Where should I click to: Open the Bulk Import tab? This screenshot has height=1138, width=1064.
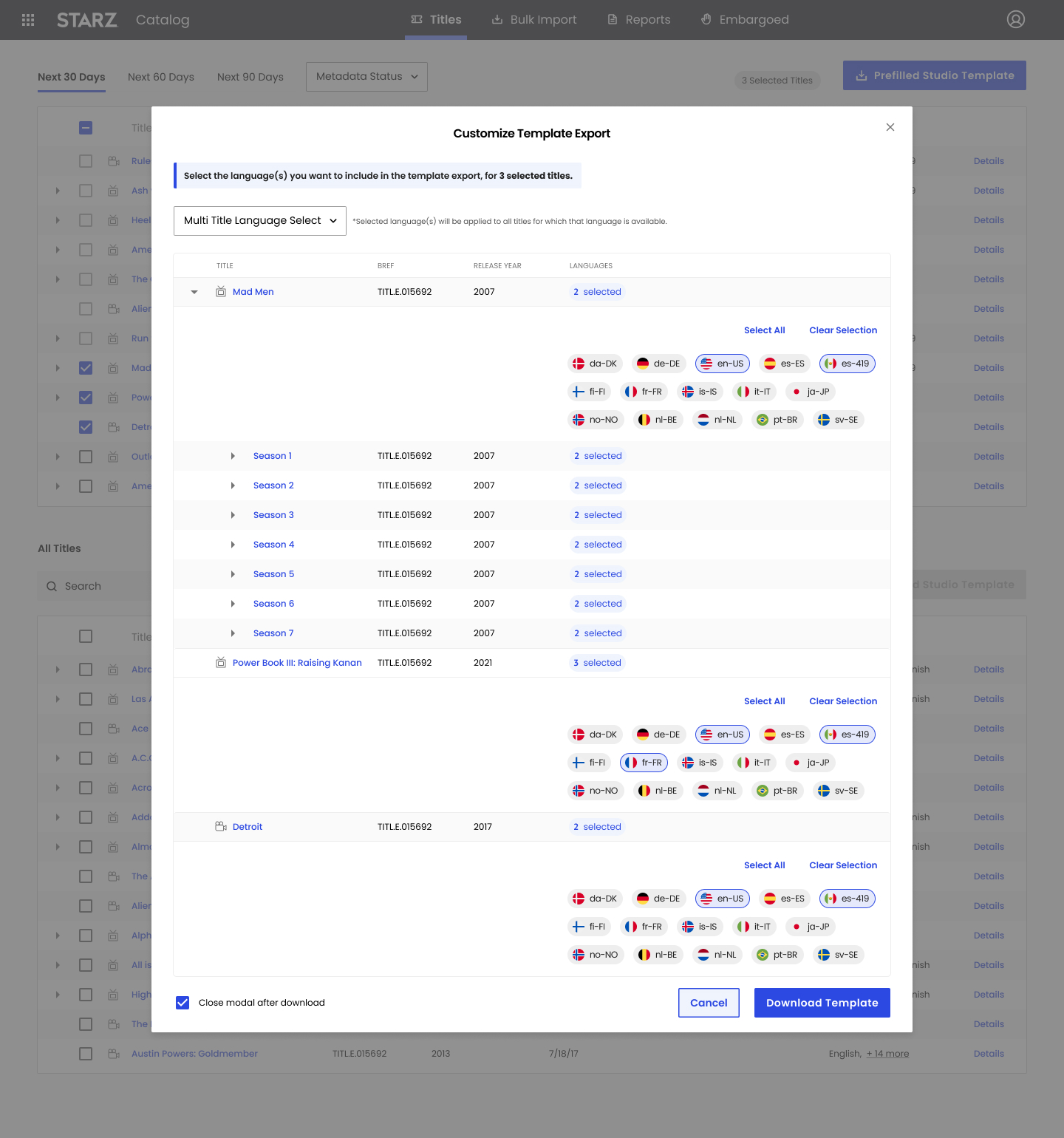pos(534,20)
